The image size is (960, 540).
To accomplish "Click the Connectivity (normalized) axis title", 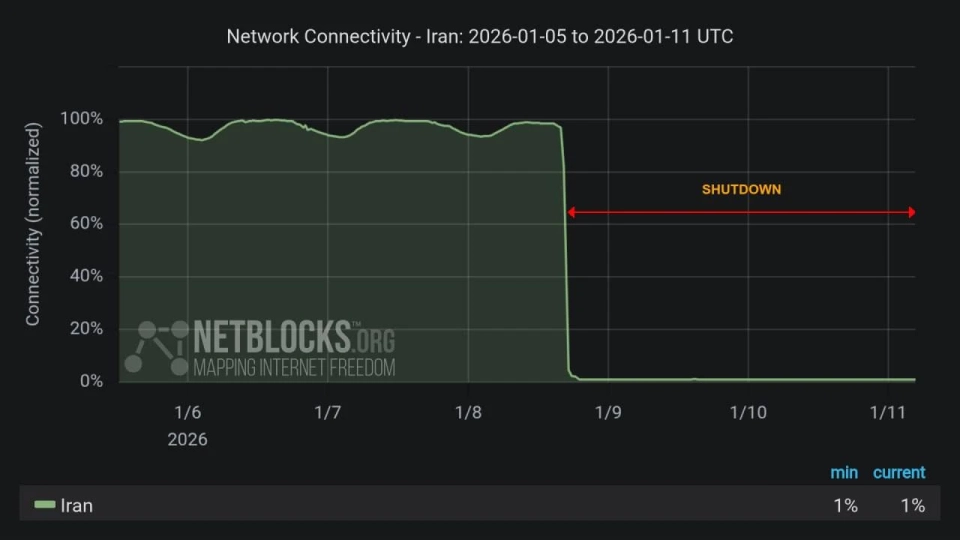I will (33, 224).
